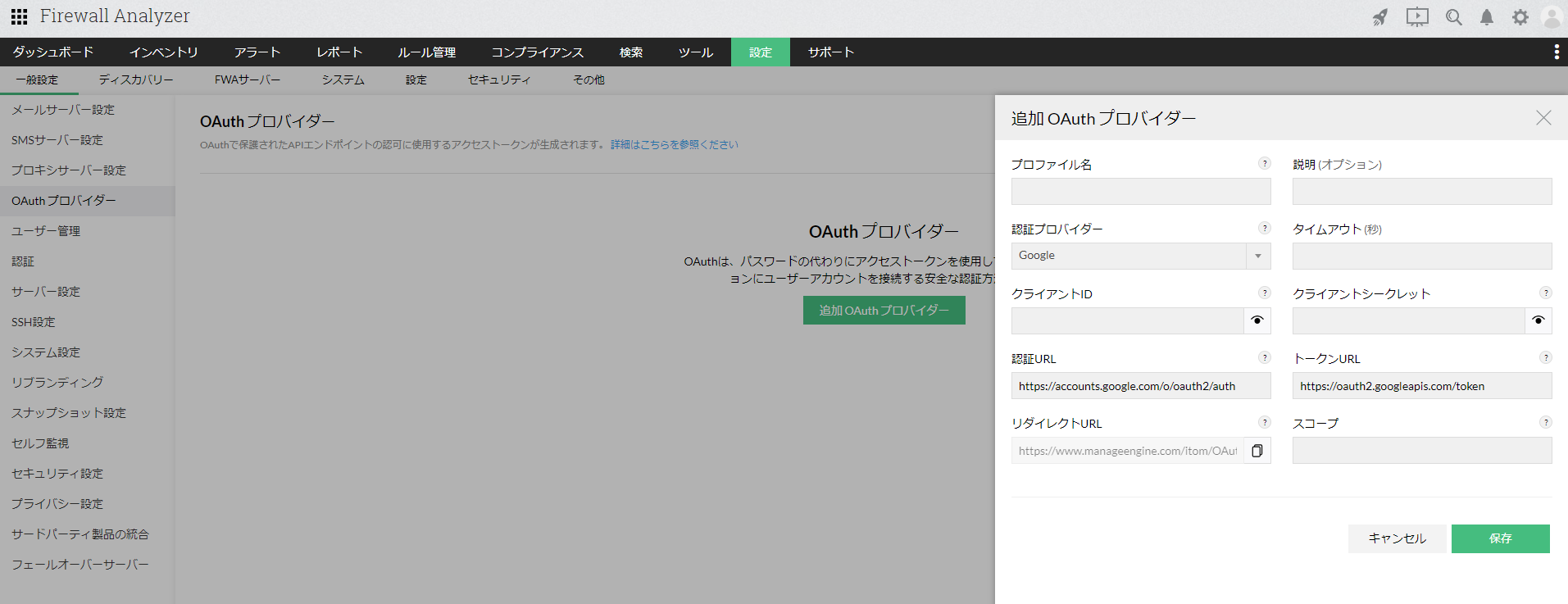Screen dimensions: 1568x604
Task: Go to インベントリ in the main menu
Action: 164,52
